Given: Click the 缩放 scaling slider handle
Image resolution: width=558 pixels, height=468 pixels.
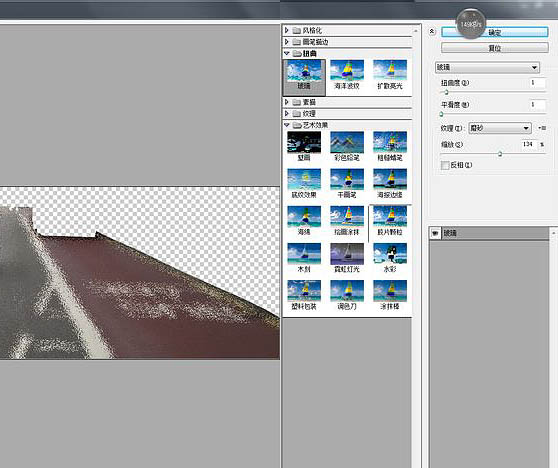Looking at the screenshot, I should click(500, 154).
